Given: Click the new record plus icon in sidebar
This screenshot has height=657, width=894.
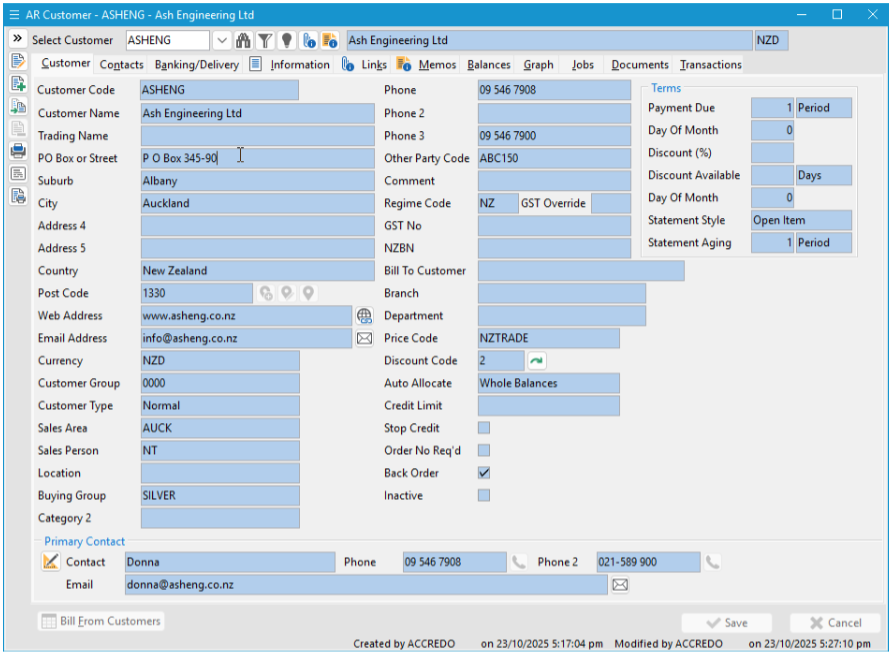Looking at the screenshot, I should point(18,83).
